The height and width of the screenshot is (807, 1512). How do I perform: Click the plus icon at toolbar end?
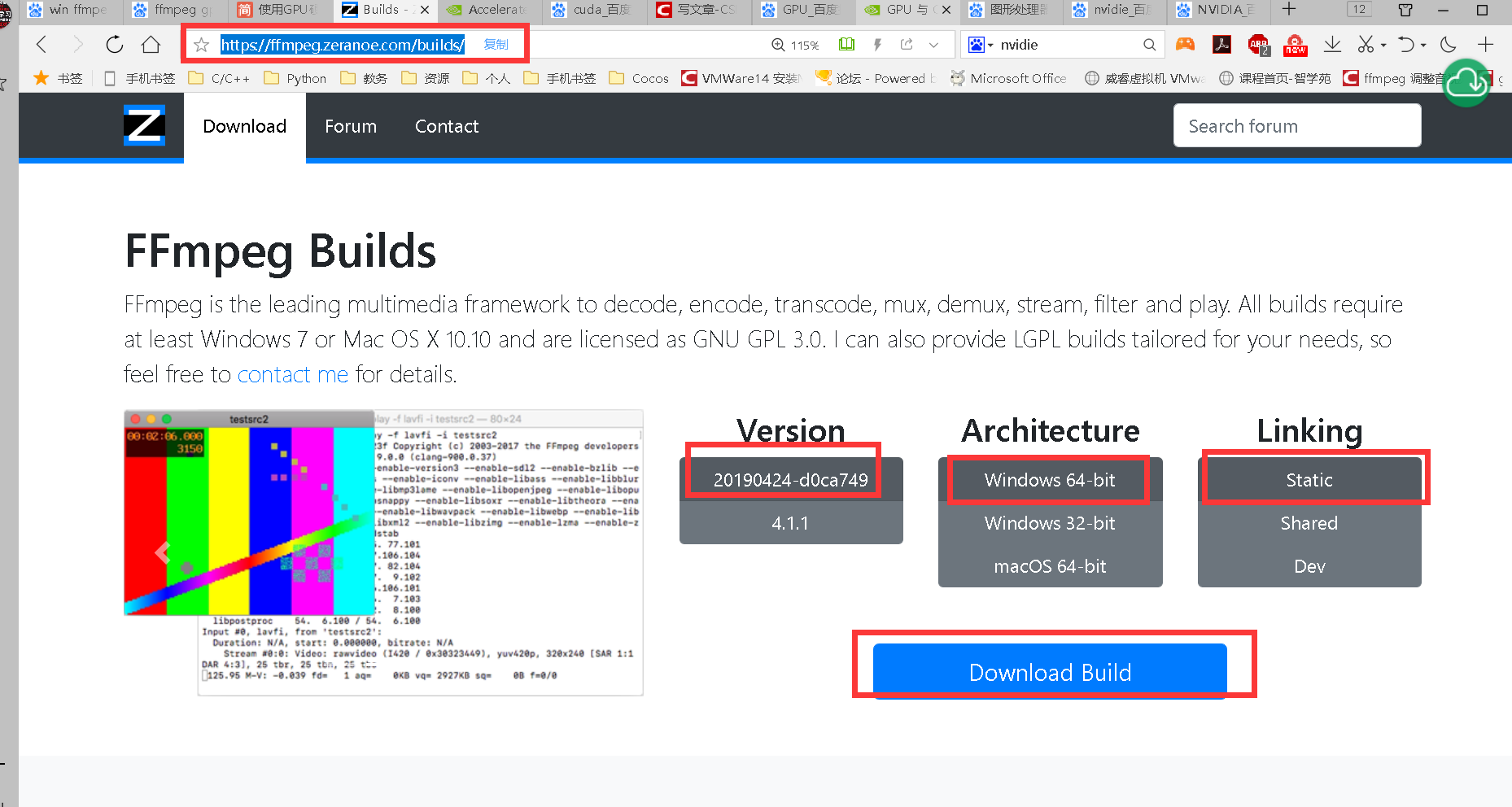[1485, 44]
